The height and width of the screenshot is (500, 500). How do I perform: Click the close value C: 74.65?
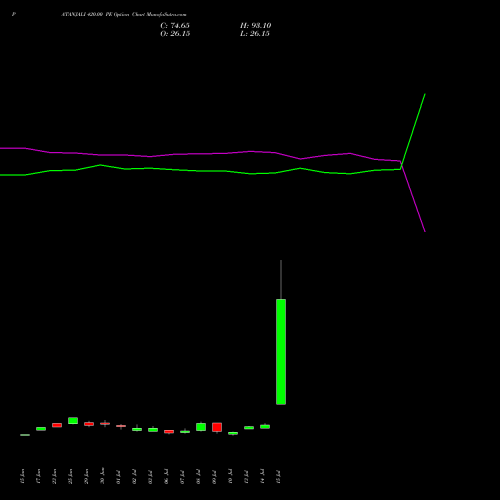click(175, 26)
